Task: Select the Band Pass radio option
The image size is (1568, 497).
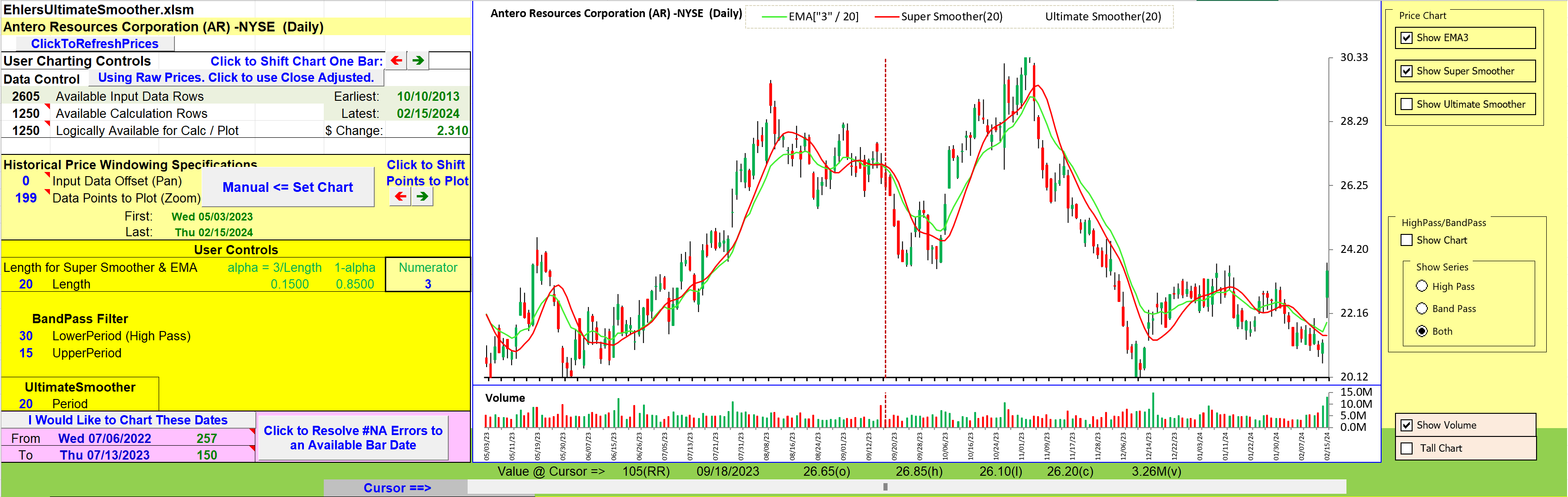Action: click(x=1422, y=308)
